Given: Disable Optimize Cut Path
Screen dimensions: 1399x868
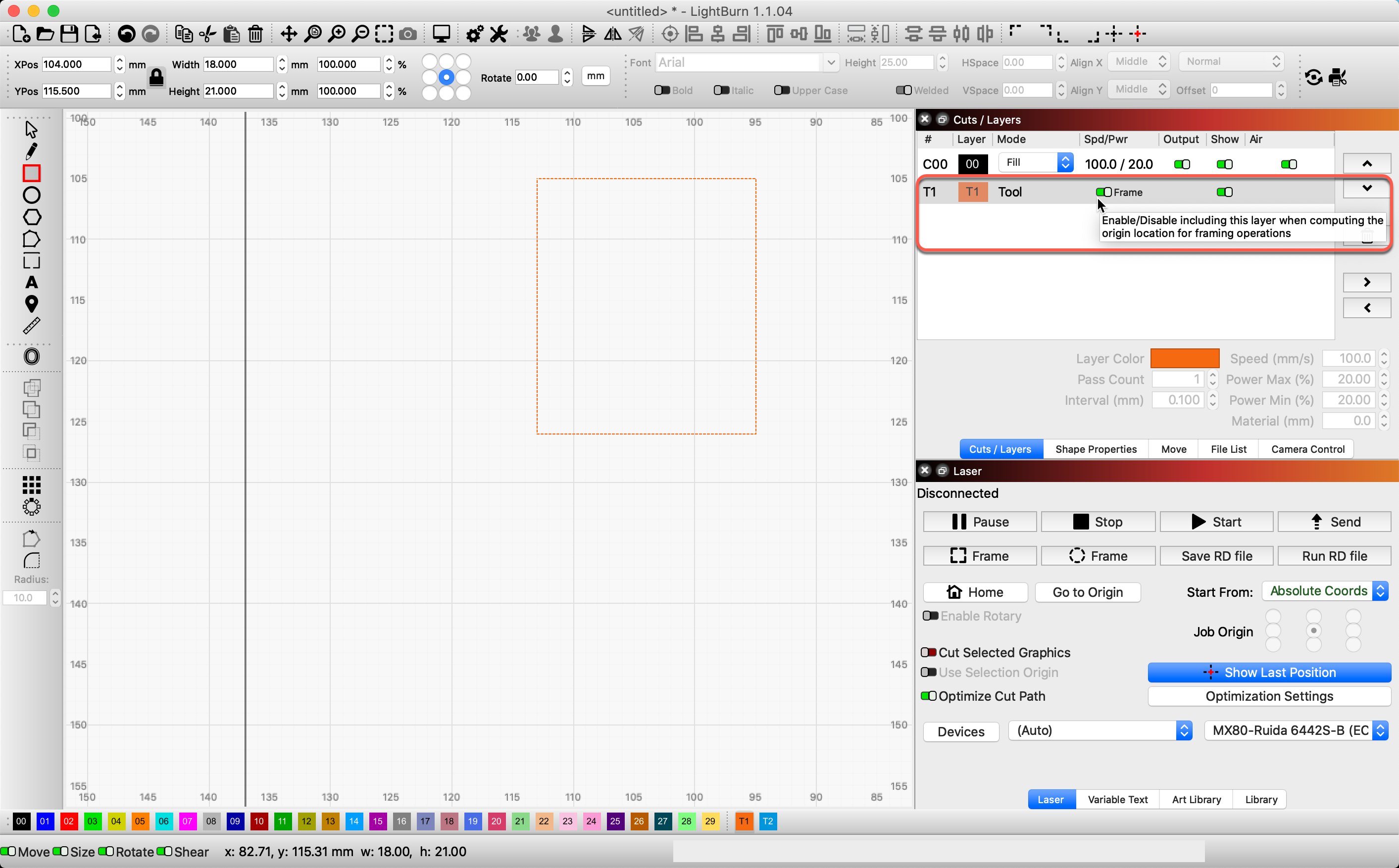Looking at the screenshot, I should pos(929,696).
